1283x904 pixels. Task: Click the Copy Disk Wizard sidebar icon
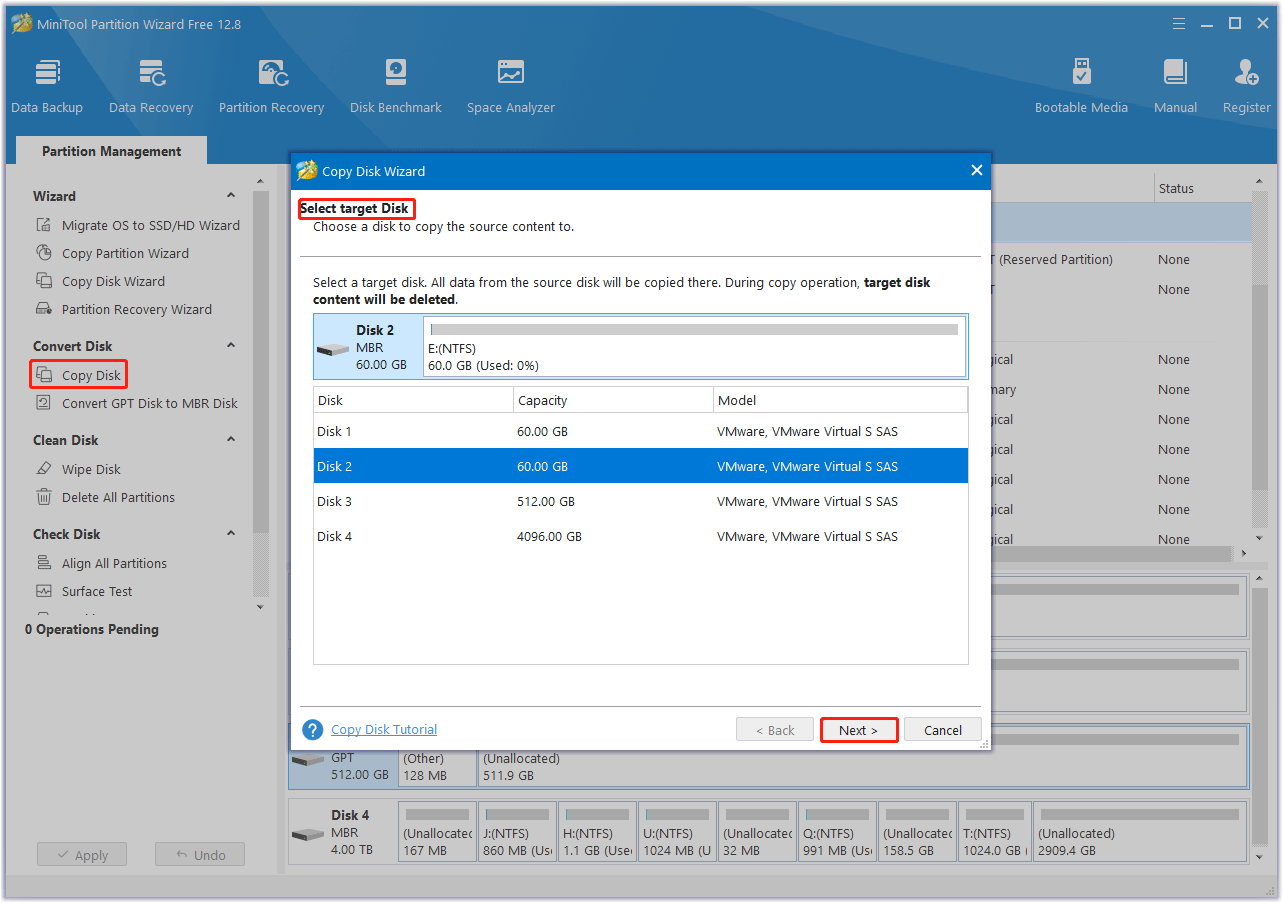coord(44,281)
